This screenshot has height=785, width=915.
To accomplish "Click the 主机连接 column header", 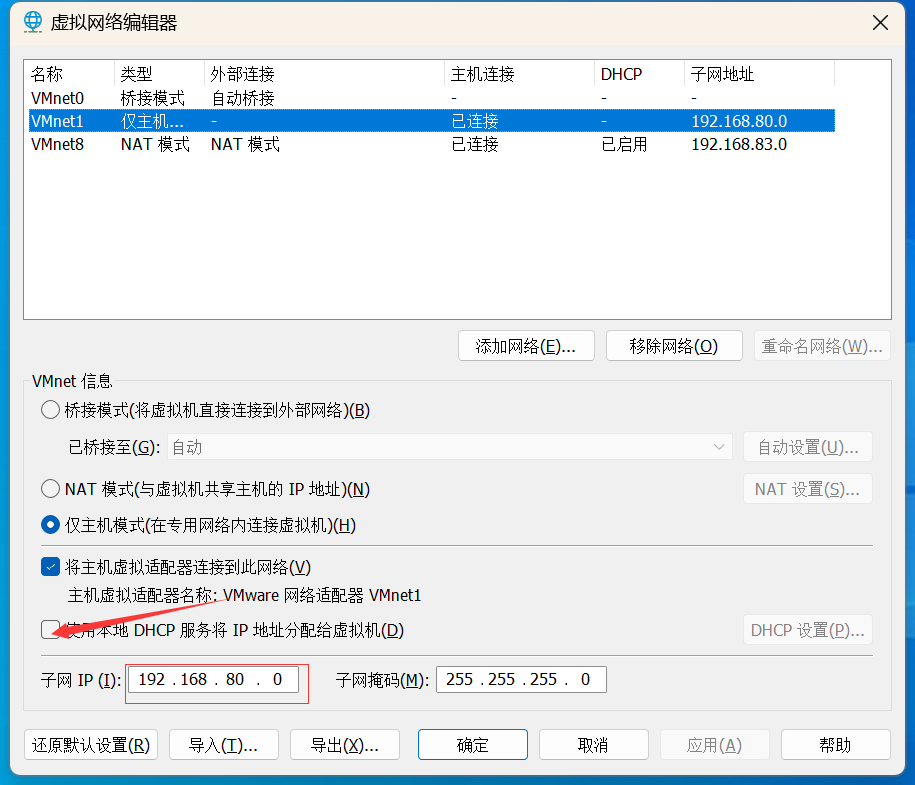I will click(519, 74).
